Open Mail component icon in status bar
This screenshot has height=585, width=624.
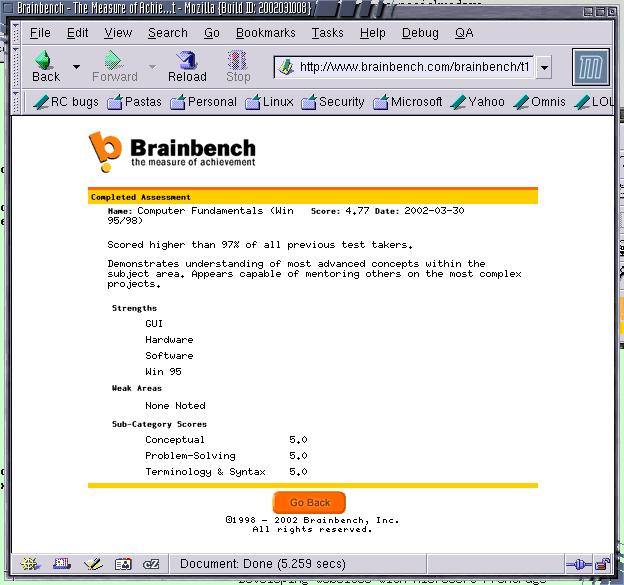coord(62,564)
